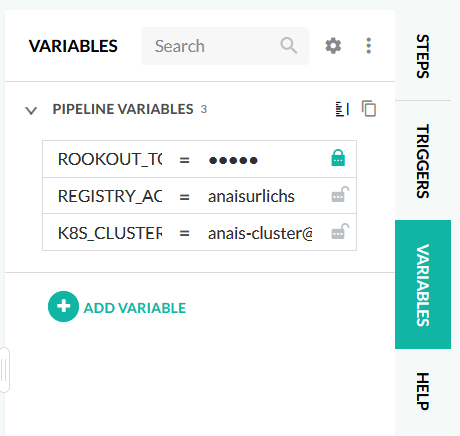Open the variables settings gear
This screenshot has height=436, width=460.
(333, 46)
